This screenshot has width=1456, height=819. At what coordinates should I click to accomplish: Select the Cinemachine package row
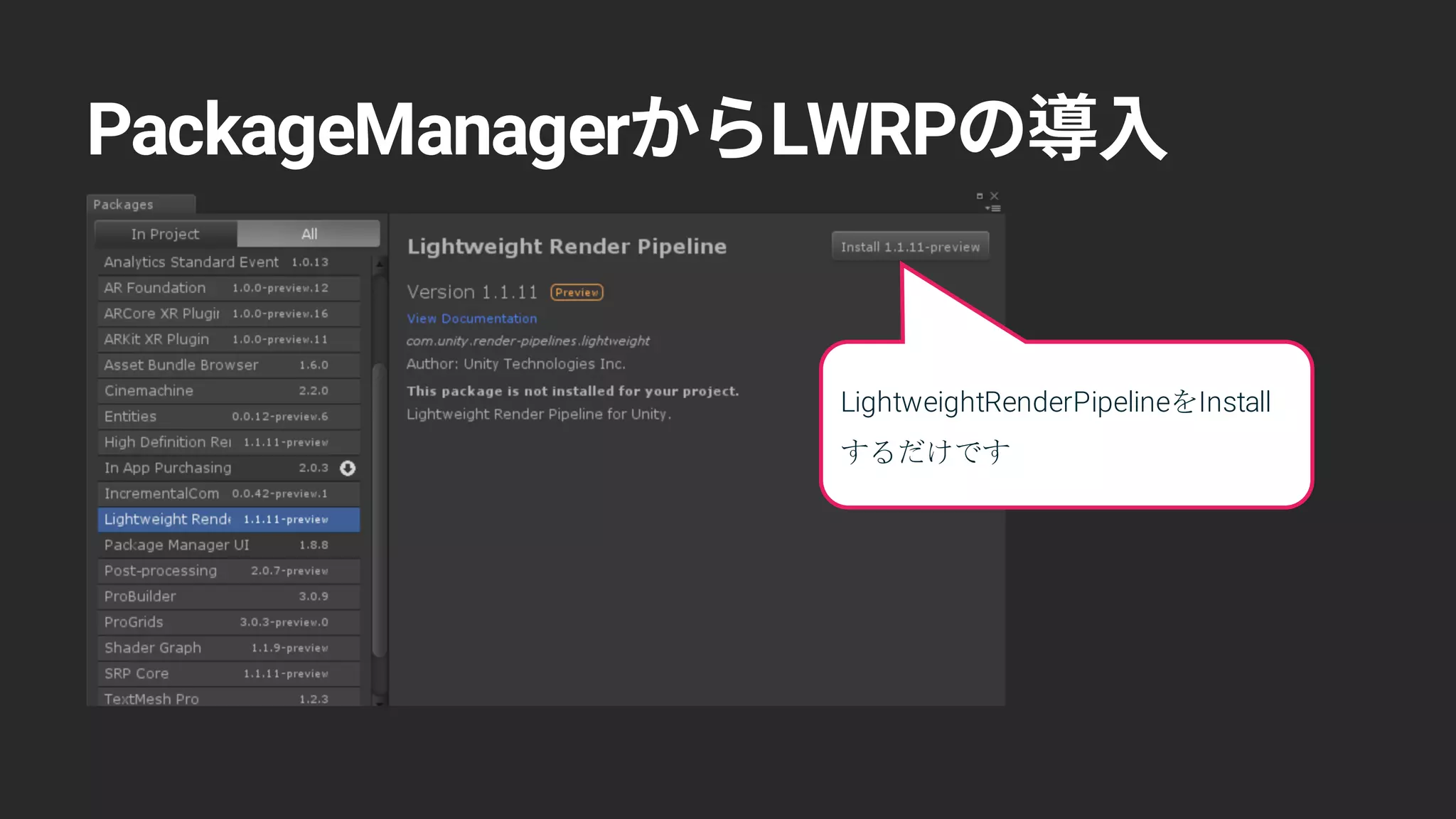tap(228, 390)
